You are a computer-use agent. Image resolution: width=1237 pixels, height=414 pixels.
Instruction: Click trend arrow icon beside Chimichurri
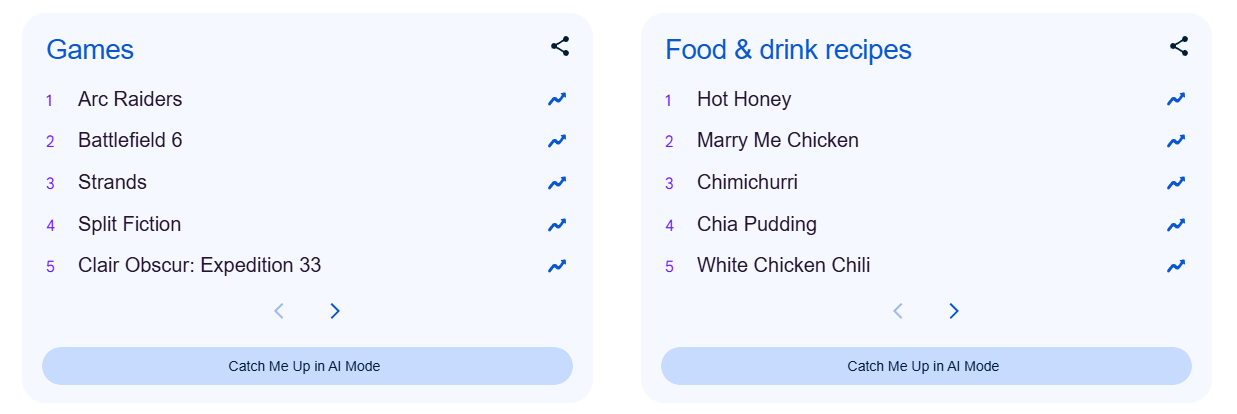tap(1176, 183)
